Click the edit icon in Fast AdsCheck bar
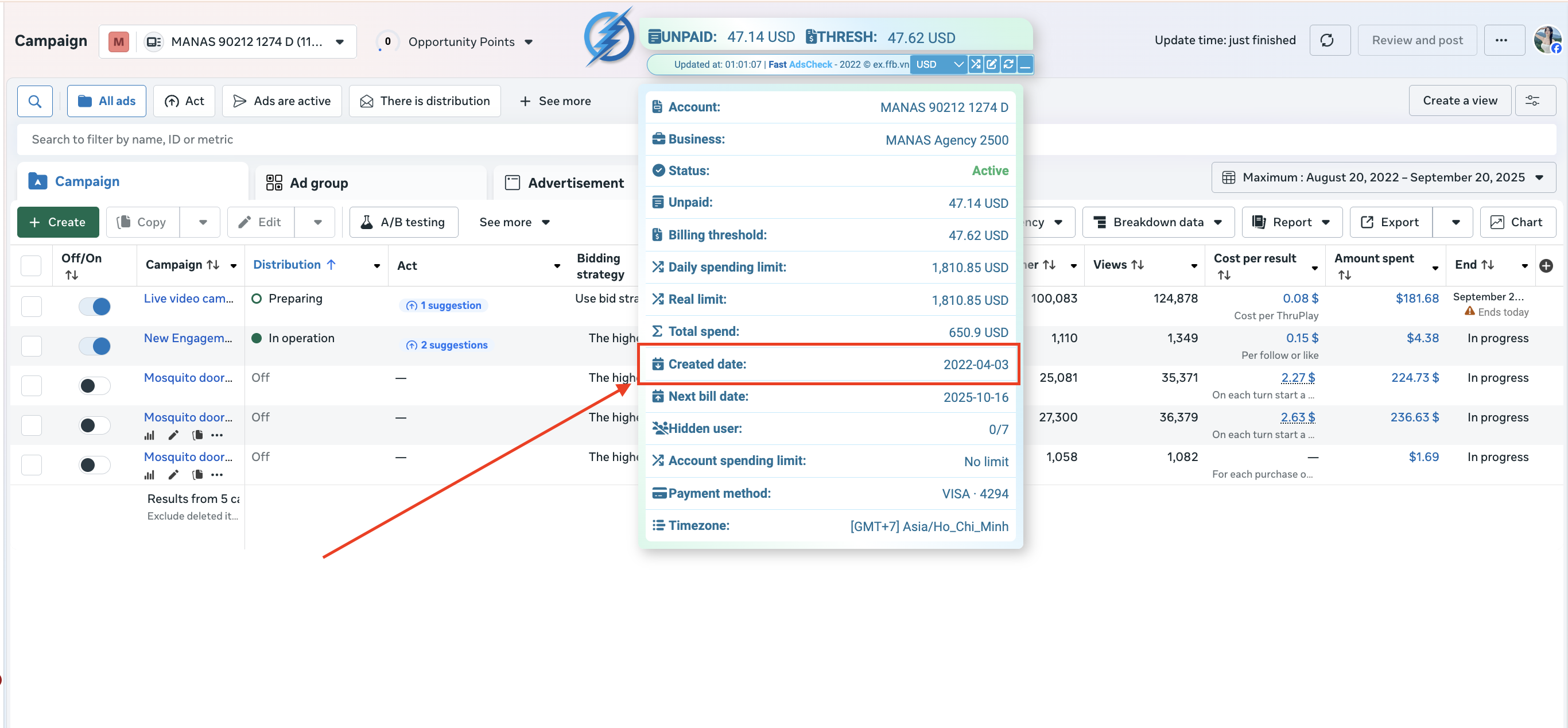Viewport: 1568px width, 728px height. tap(992, 64)
